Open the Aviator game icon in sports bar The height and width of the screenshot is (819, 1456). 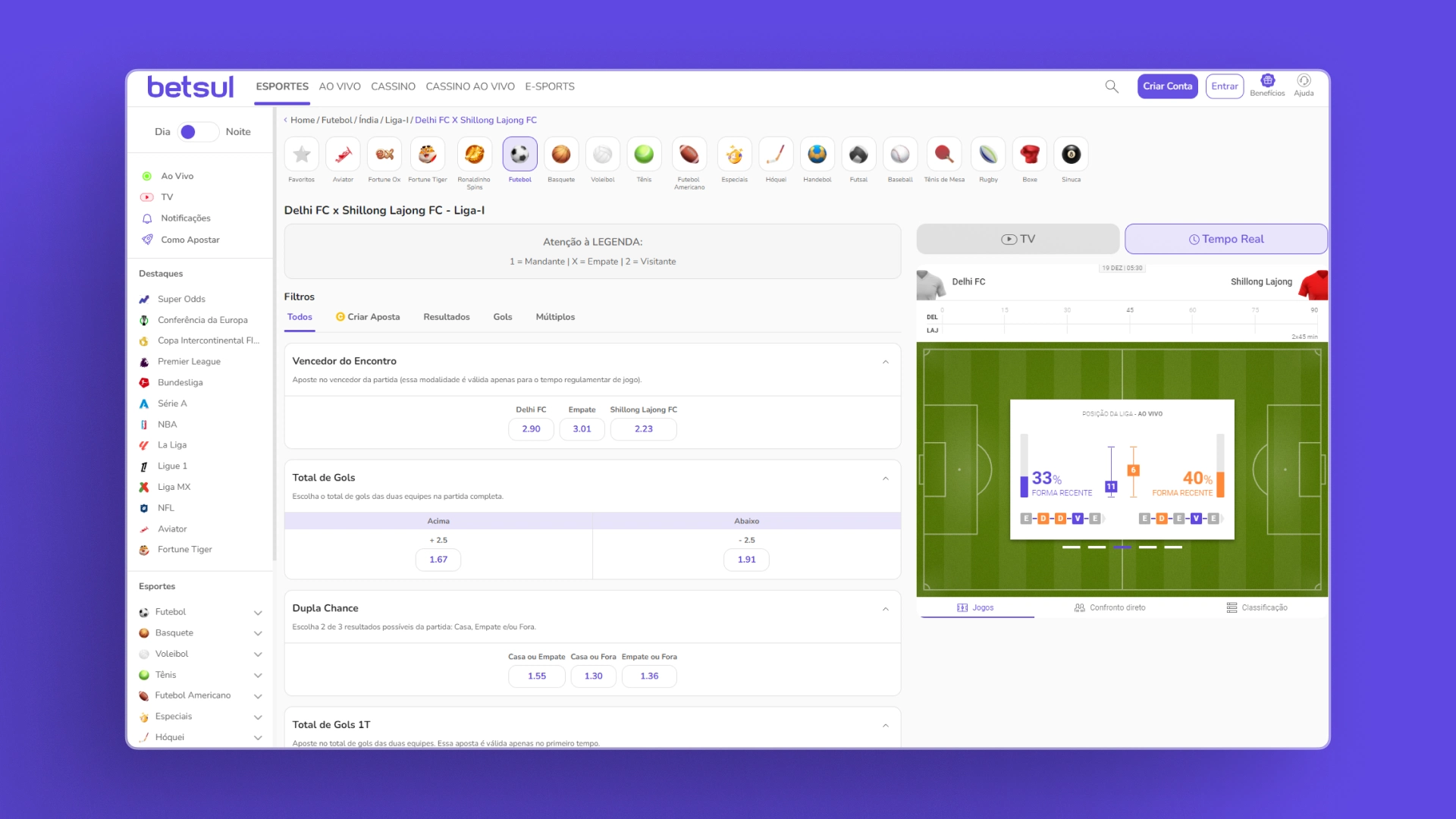[x=343, y=155]
